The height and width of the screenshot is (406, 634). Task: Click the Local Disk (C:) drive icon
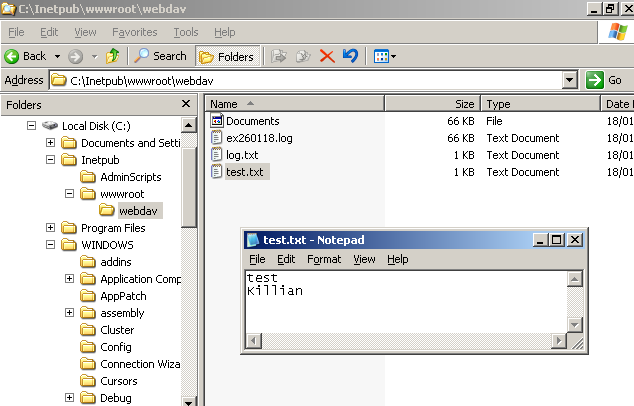[x=50, y=125]
